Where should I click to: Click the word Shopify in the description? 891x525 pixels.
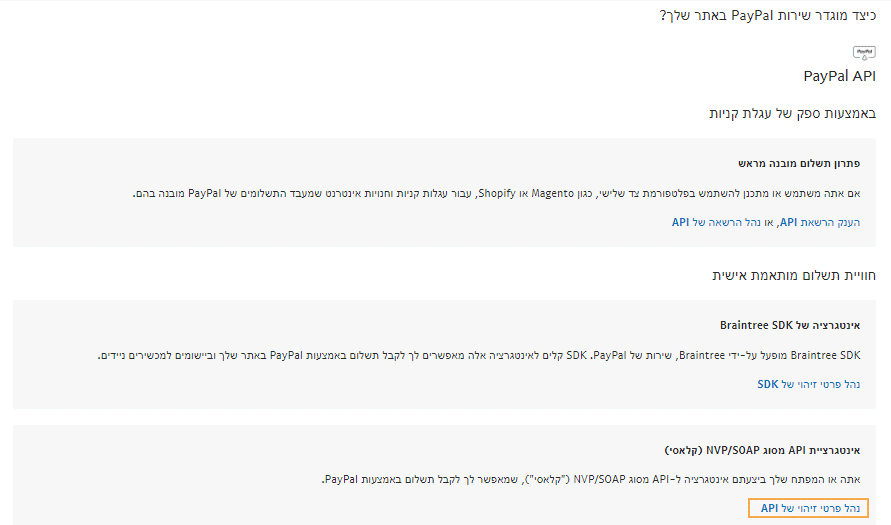click(x=497, y=193)
